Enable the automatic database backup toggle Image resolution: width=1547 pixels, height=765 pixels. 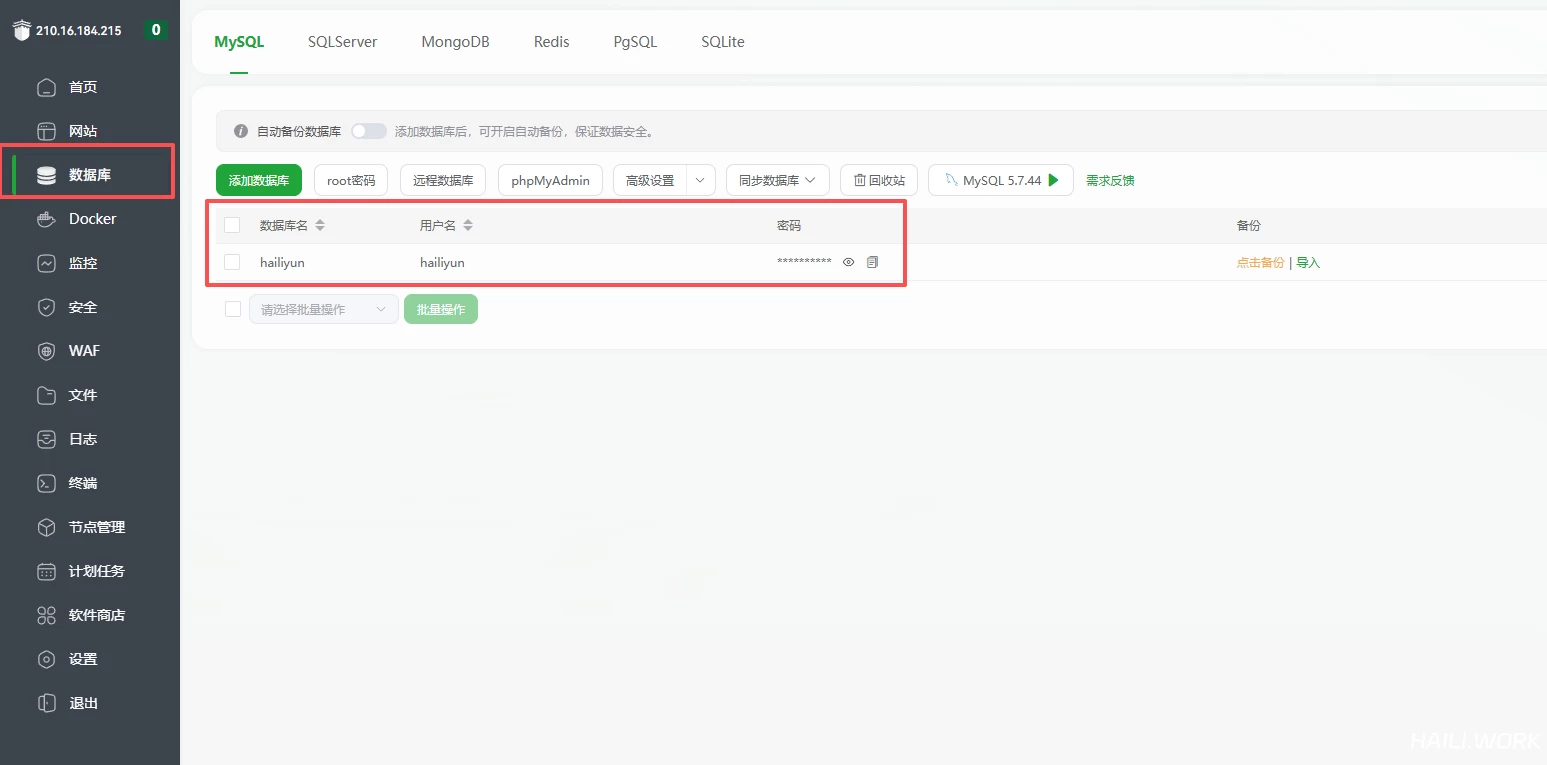(x=368, y=131)
